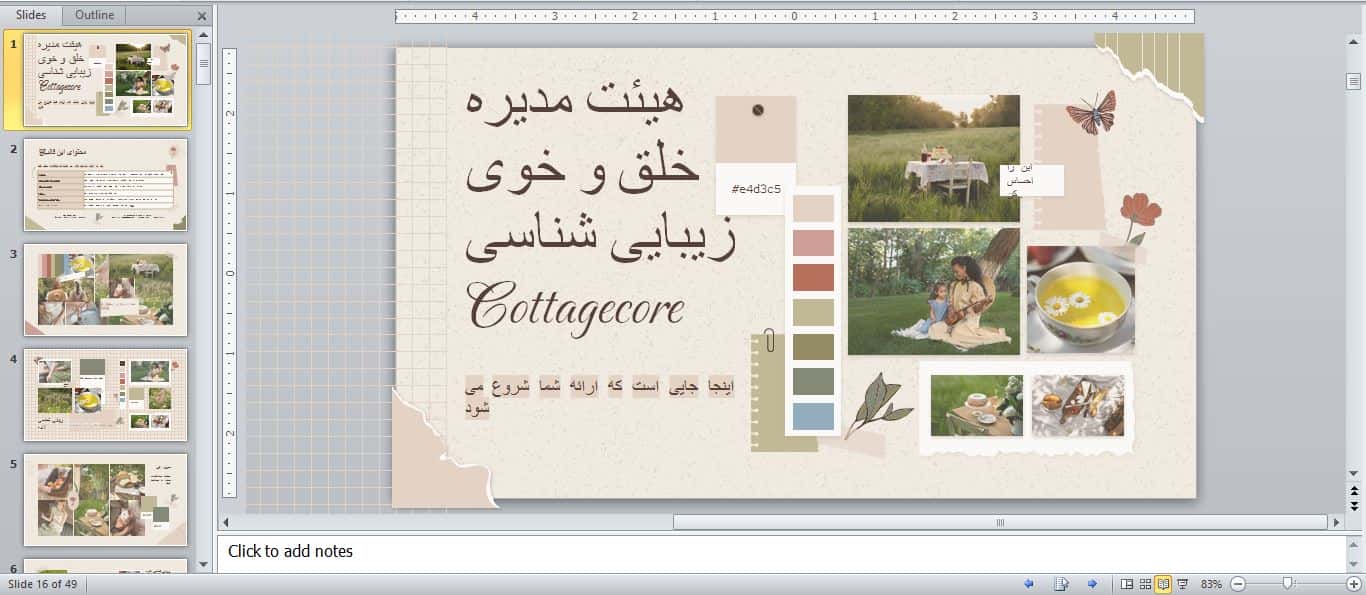Click the blue left arrow in status bar
1366x595 pixels.
[x=1029, y=584]
